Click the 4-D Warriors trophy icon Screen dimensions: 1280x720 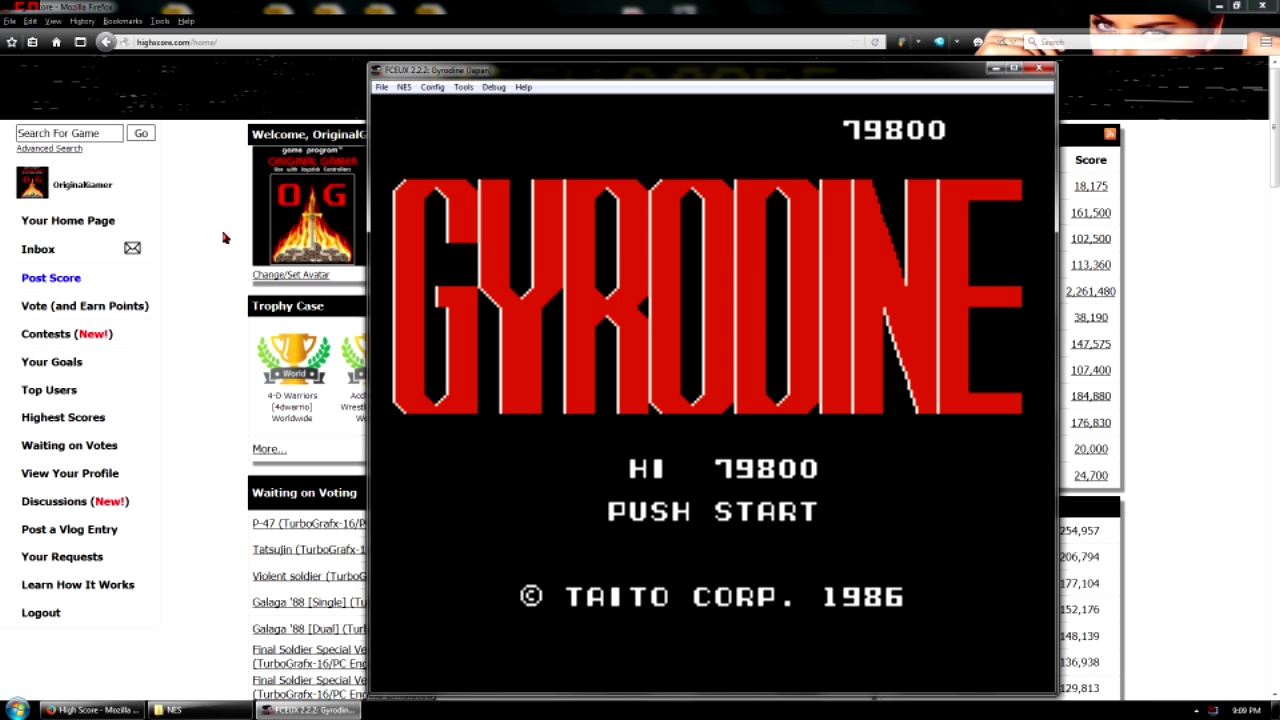click(x=293, y=360)
